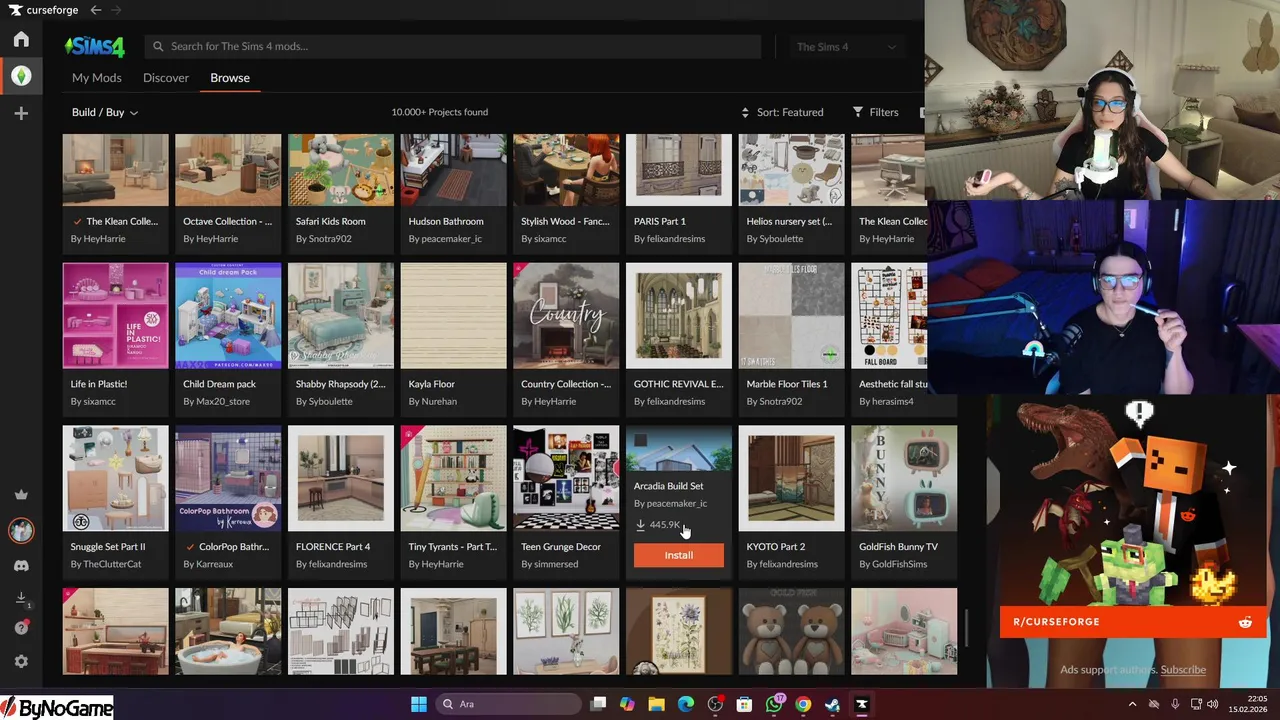
Task: Click the Safari Kids Room title
Action: tap(331, 221)
